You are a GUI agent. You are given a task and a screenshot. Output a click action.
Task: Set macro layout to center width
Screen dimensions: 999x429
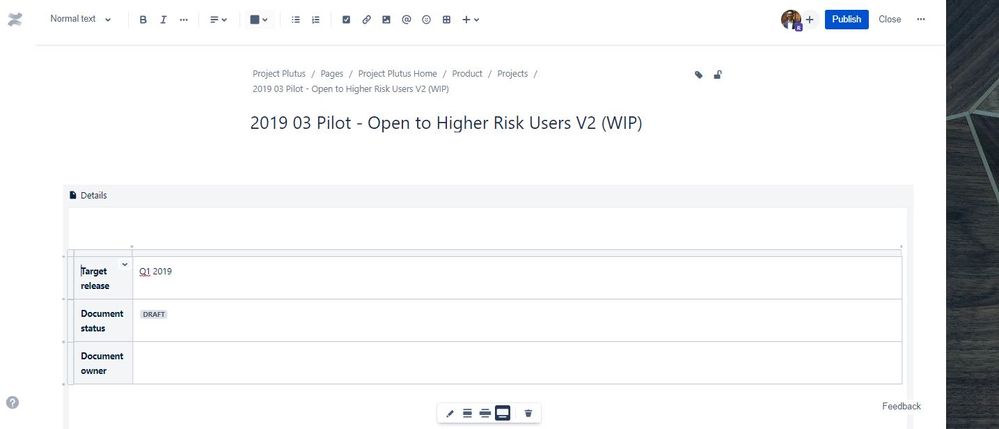(467, 414)
